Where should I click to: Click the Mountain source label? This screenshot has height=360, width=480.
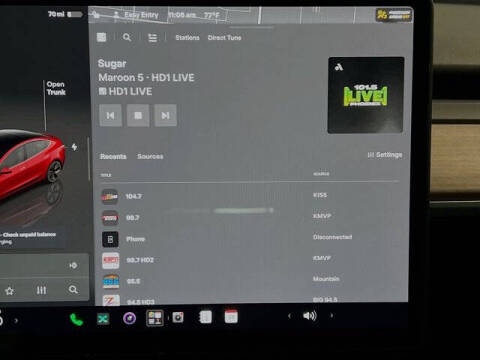[x=326, y=279]
